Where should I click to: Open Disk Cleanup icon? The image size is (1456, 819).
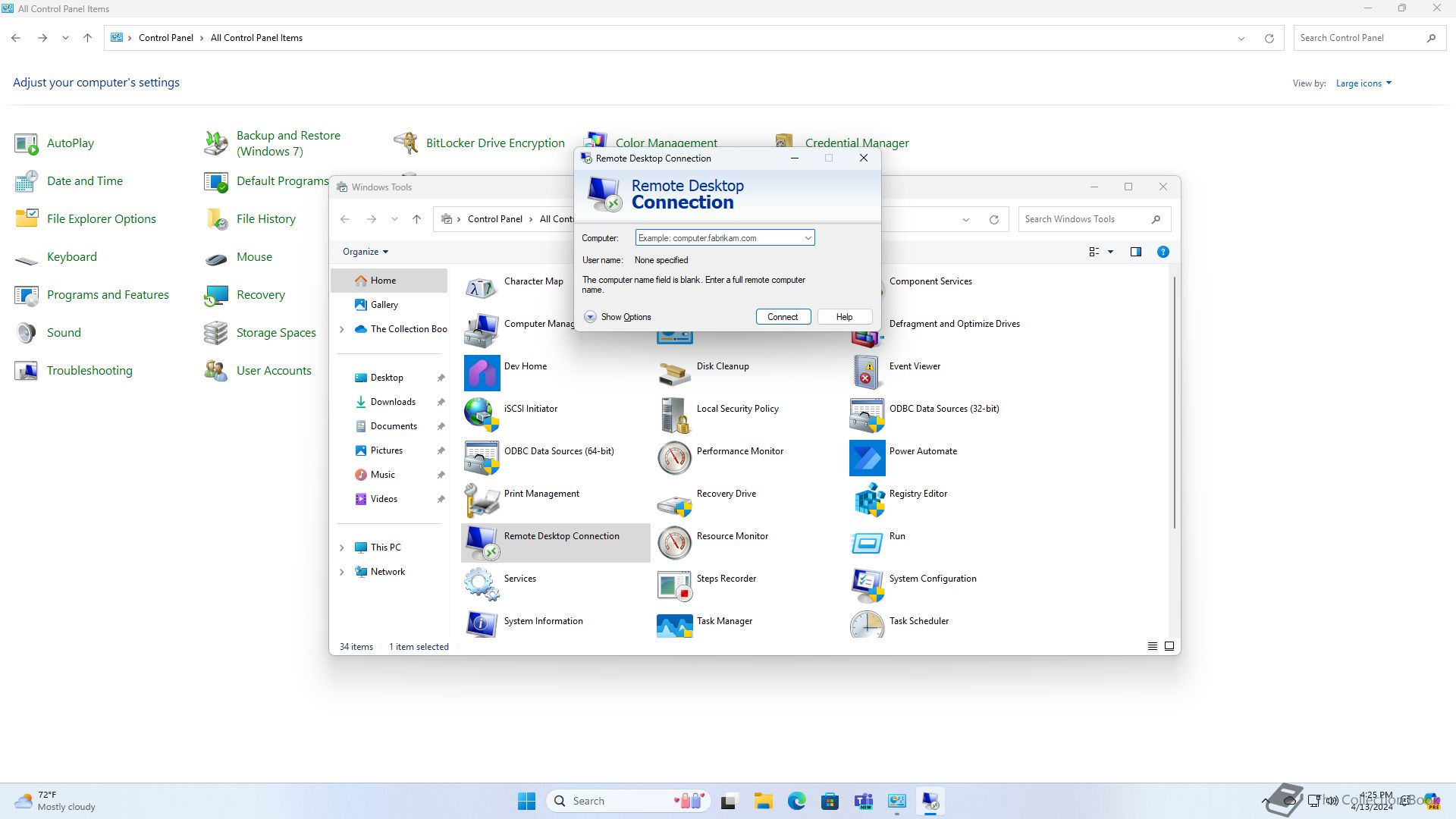tap(674, 373)
